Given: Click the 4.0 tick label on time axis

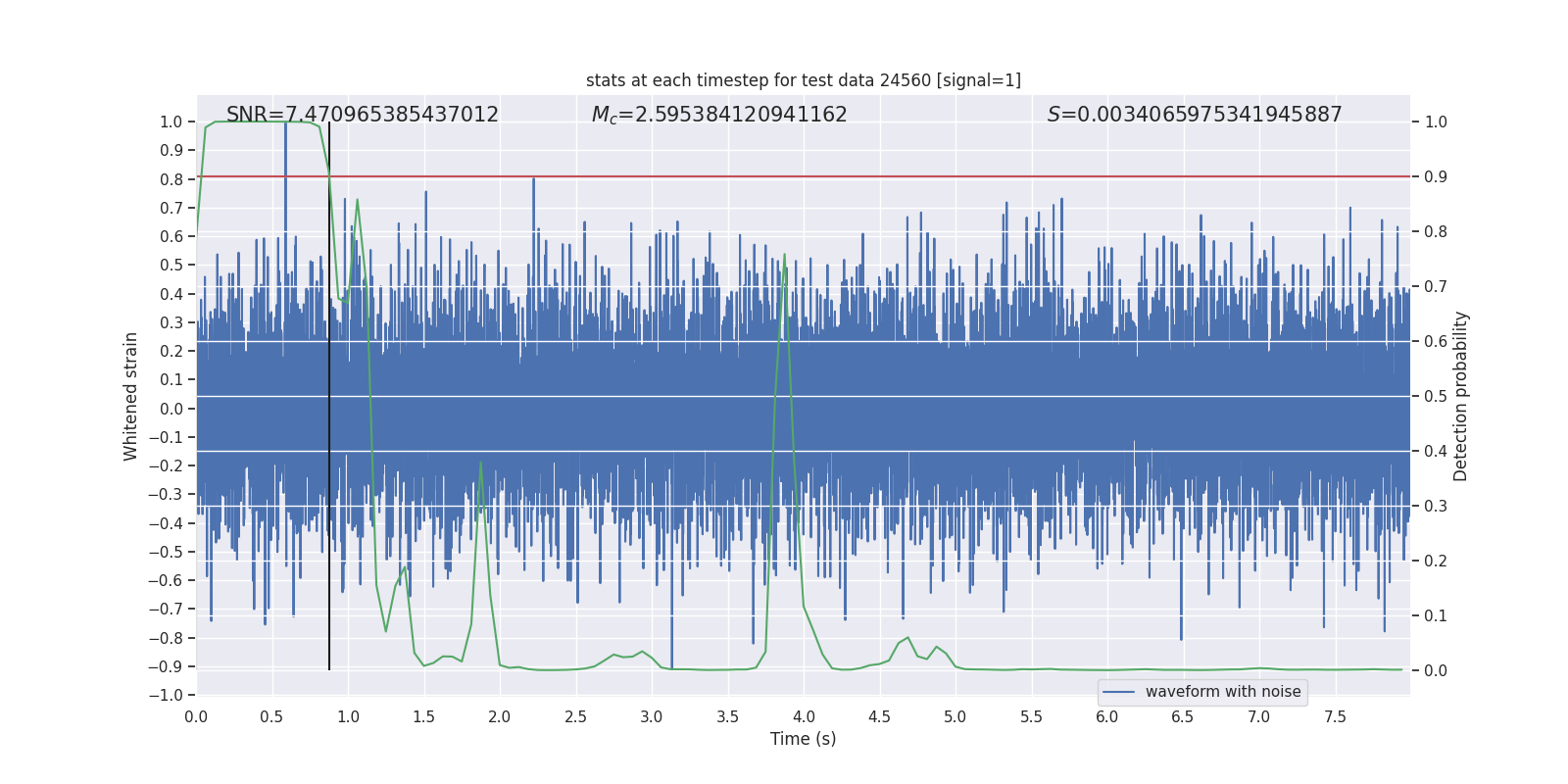Looking at the screenshot, I should tap(803, 716).
